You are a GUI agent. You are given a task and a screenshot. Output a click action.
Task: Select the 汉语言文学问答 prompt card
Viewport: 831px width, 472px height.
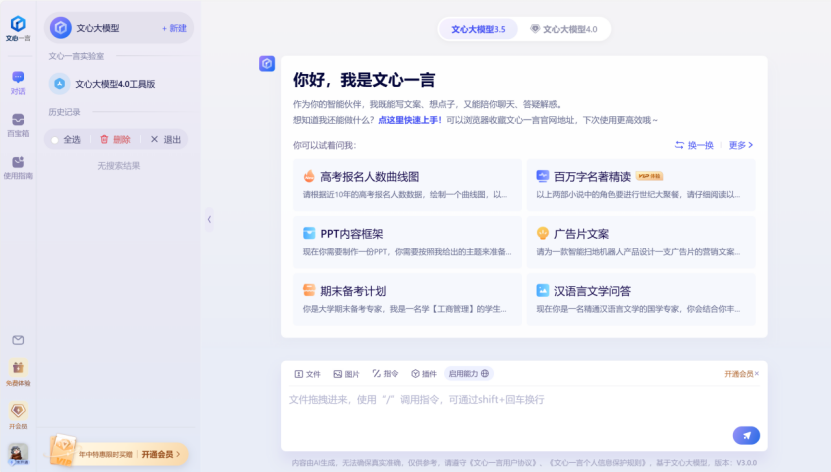click(x=641, y=299)
